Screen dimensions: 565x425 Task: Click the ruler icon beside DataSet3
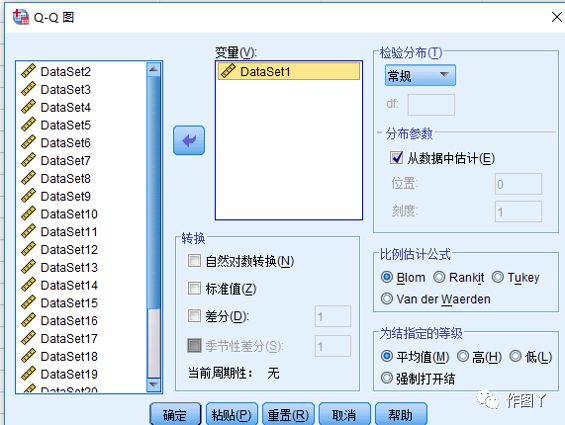(28, 89)
